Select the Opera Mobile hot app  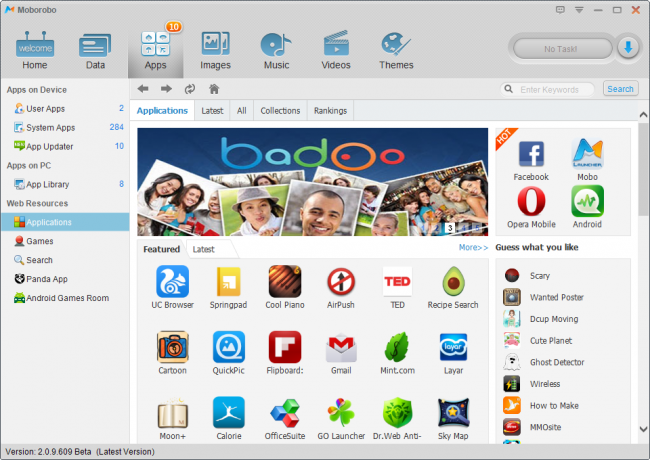pyautogui.click(x=531, y=207)
